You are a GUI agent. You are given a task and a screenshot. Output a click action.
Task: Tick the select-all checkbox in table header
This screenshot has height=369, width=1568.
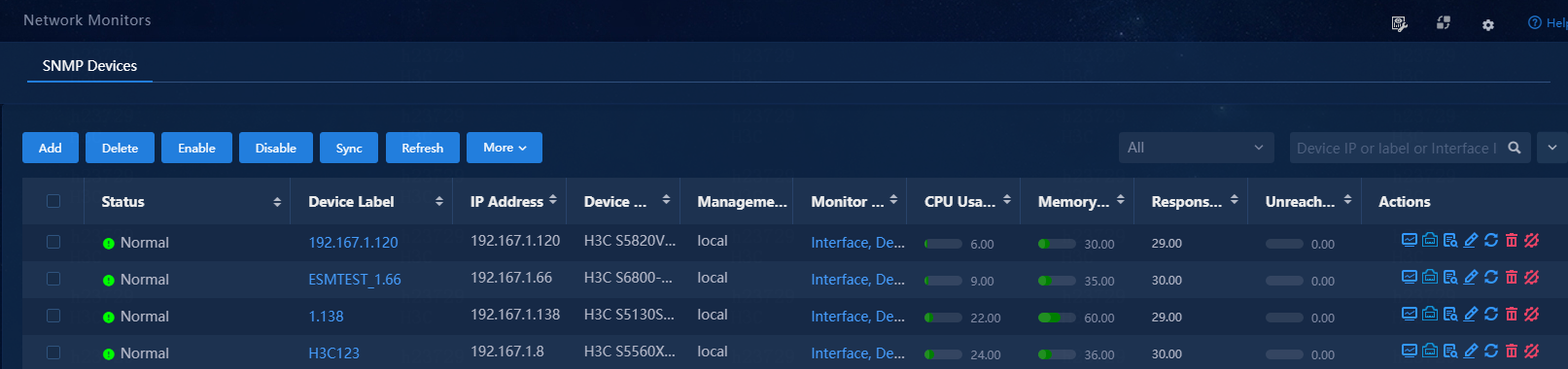click(x=53, y=201)
